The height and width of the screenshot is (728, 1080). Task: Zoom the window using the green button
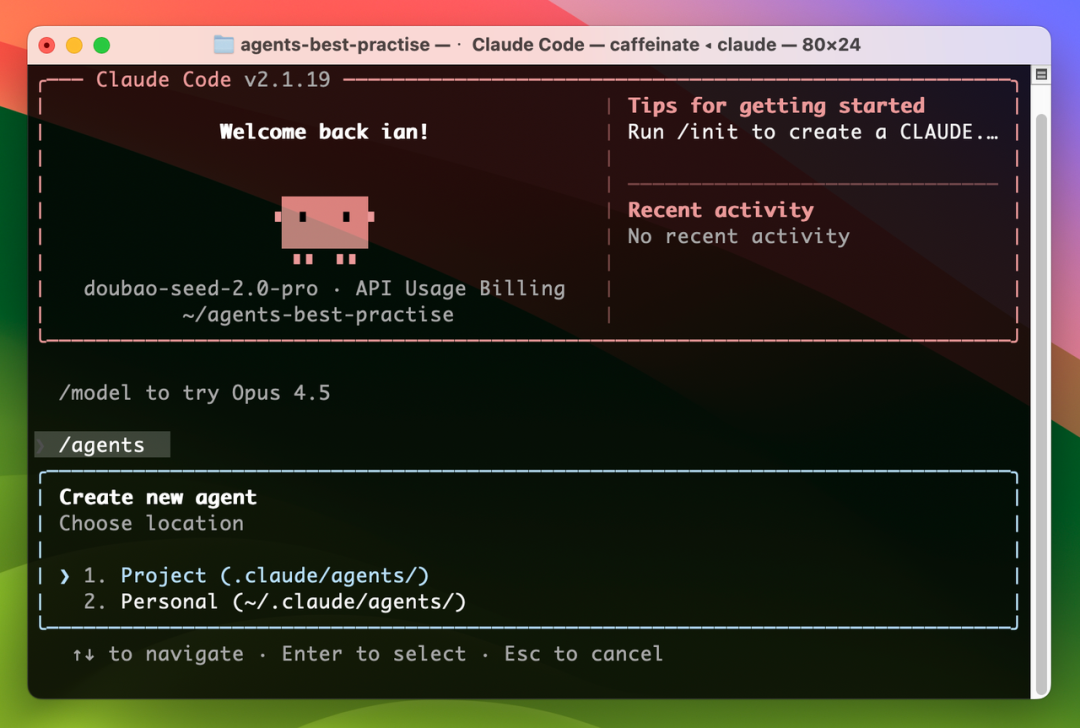pos(101,45)
